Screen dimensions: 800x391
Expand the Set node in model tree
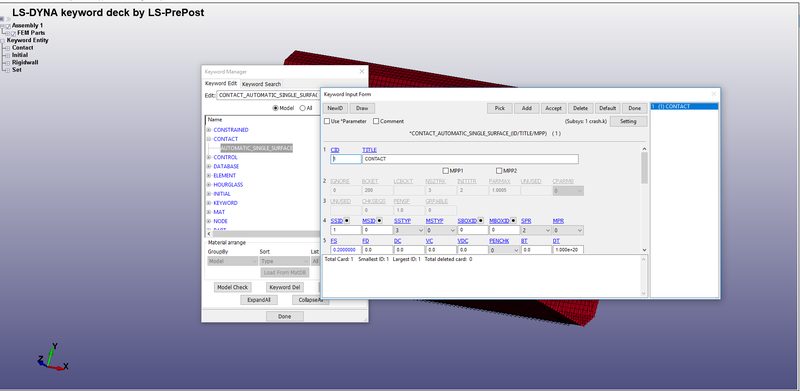[x=8, y=70]
